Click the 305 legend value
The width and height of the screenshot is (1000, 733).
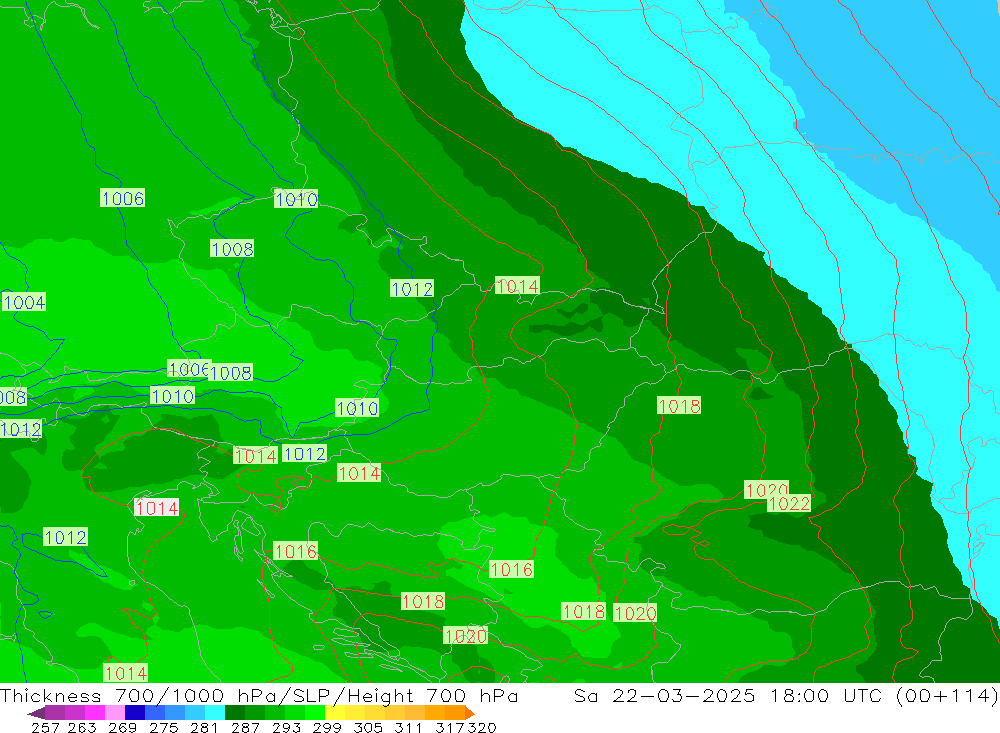[x=367, y=727]
